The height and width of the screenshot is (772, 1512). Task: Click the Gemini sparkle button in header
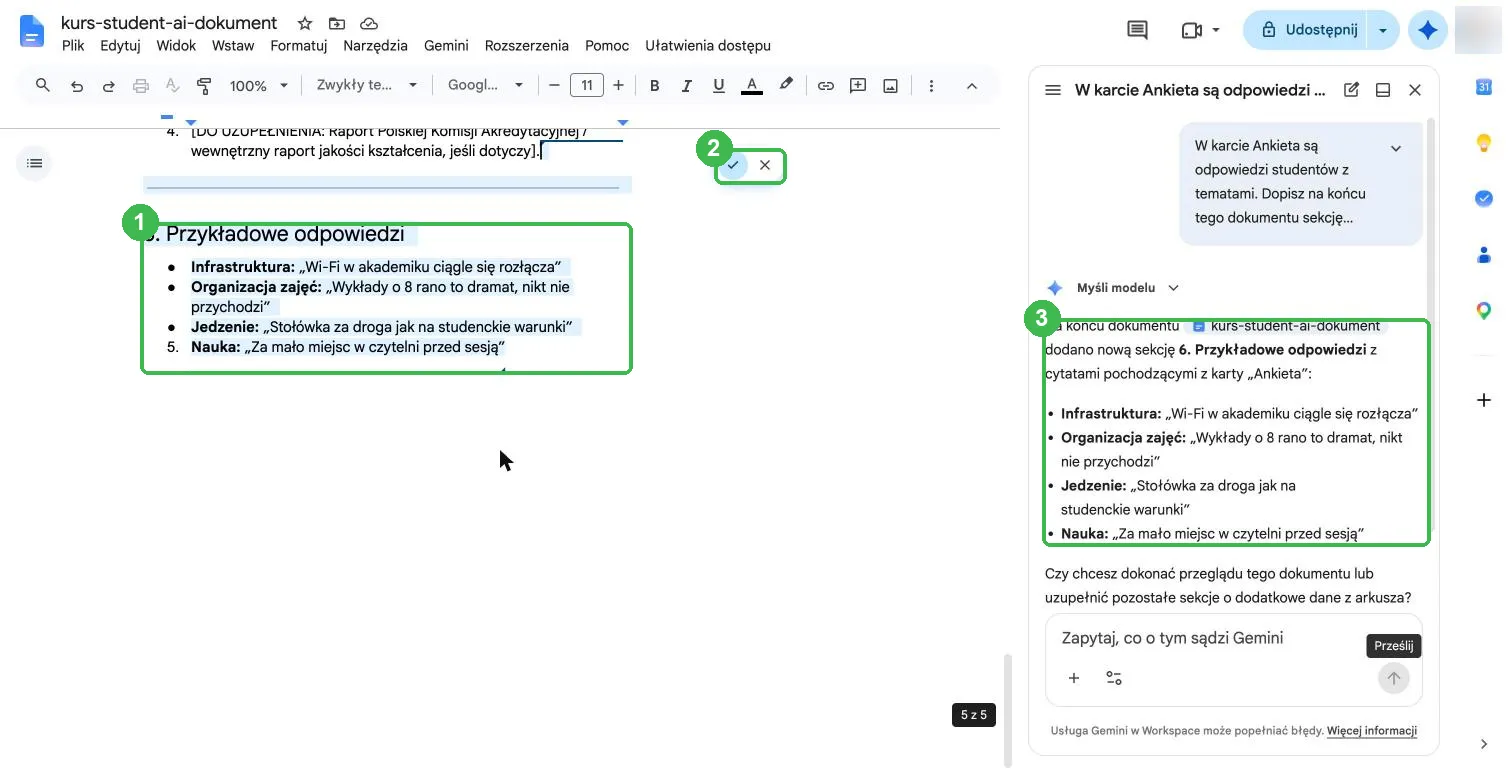click(x=1428, y=30)
